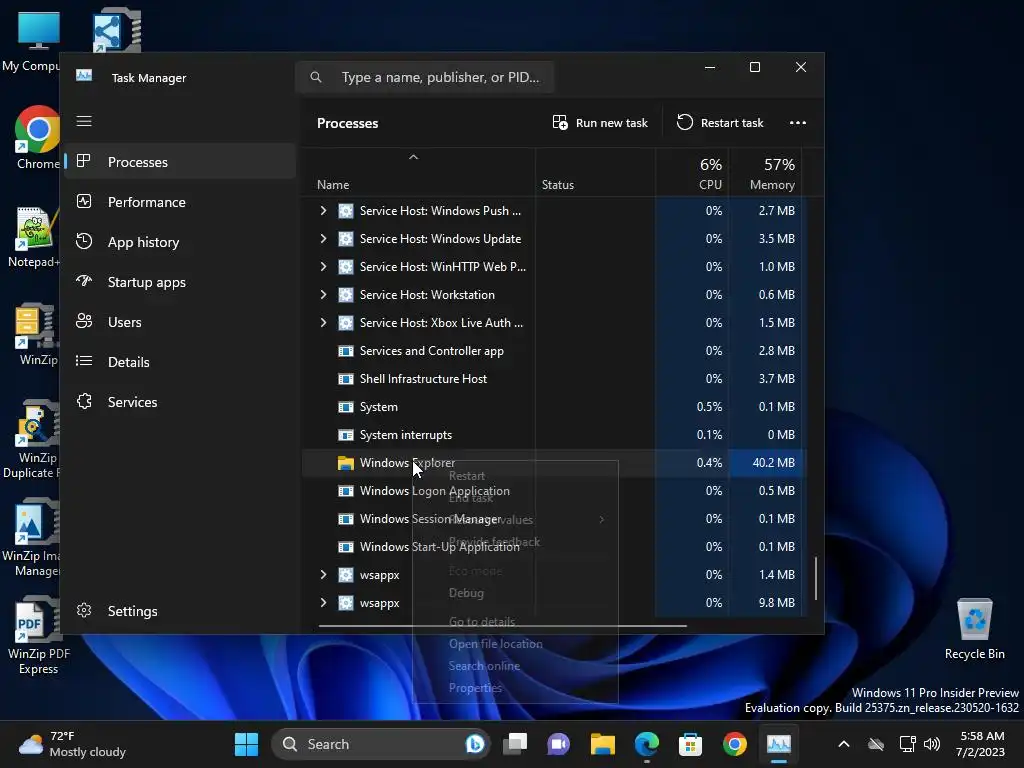Click the network icon in the system tray
Screen dimensions: 1024x768
(x=907, y=744)
